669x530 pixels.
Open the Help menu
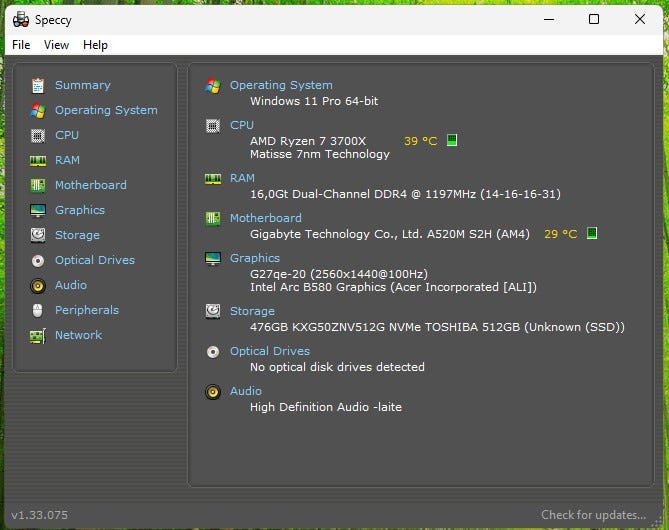[95, 45]
